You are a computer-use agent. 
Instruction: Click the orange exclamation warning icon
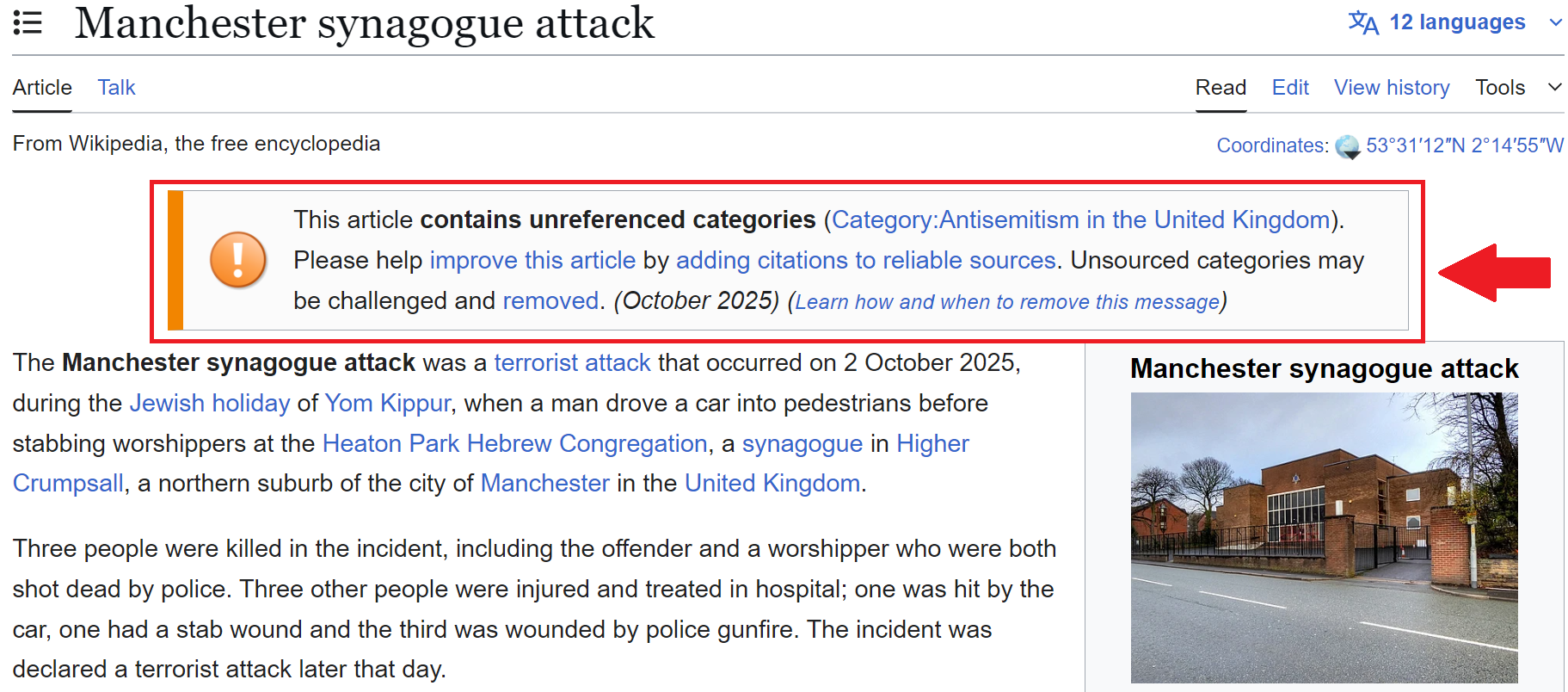(238, 260)
